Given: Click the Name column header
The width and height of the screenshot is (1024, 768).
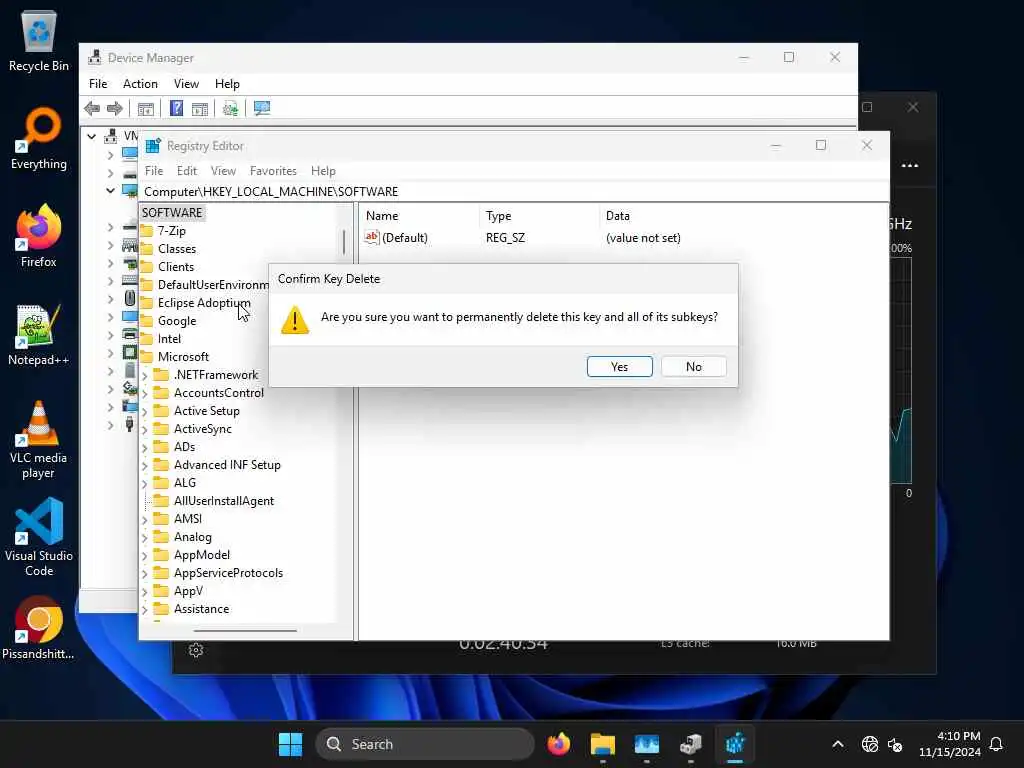Looking at the screenshot, I should 382,216.
